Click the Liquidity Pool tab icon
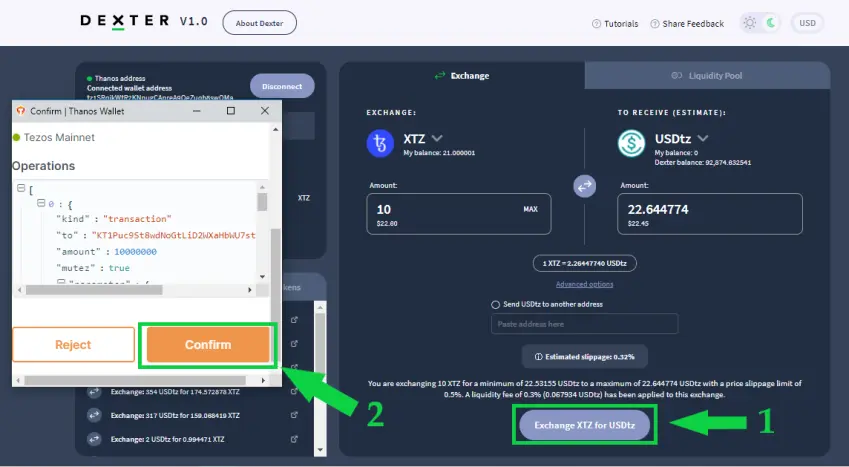This screenshot has width=849, height=467. click(677, 75)
